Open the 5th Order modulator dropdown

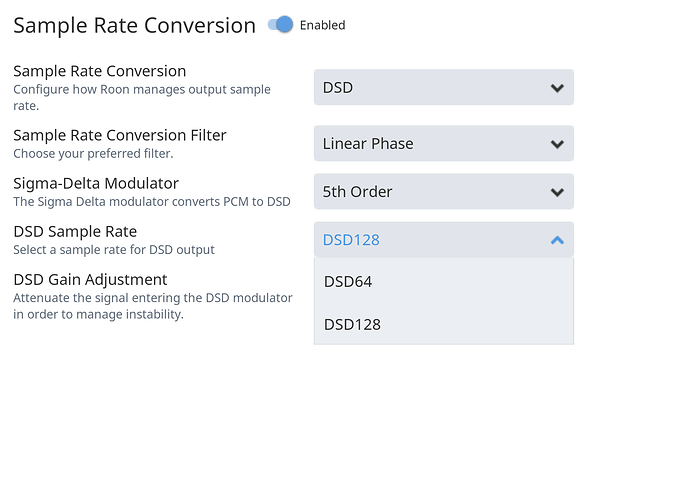click(x=444, y=191)
